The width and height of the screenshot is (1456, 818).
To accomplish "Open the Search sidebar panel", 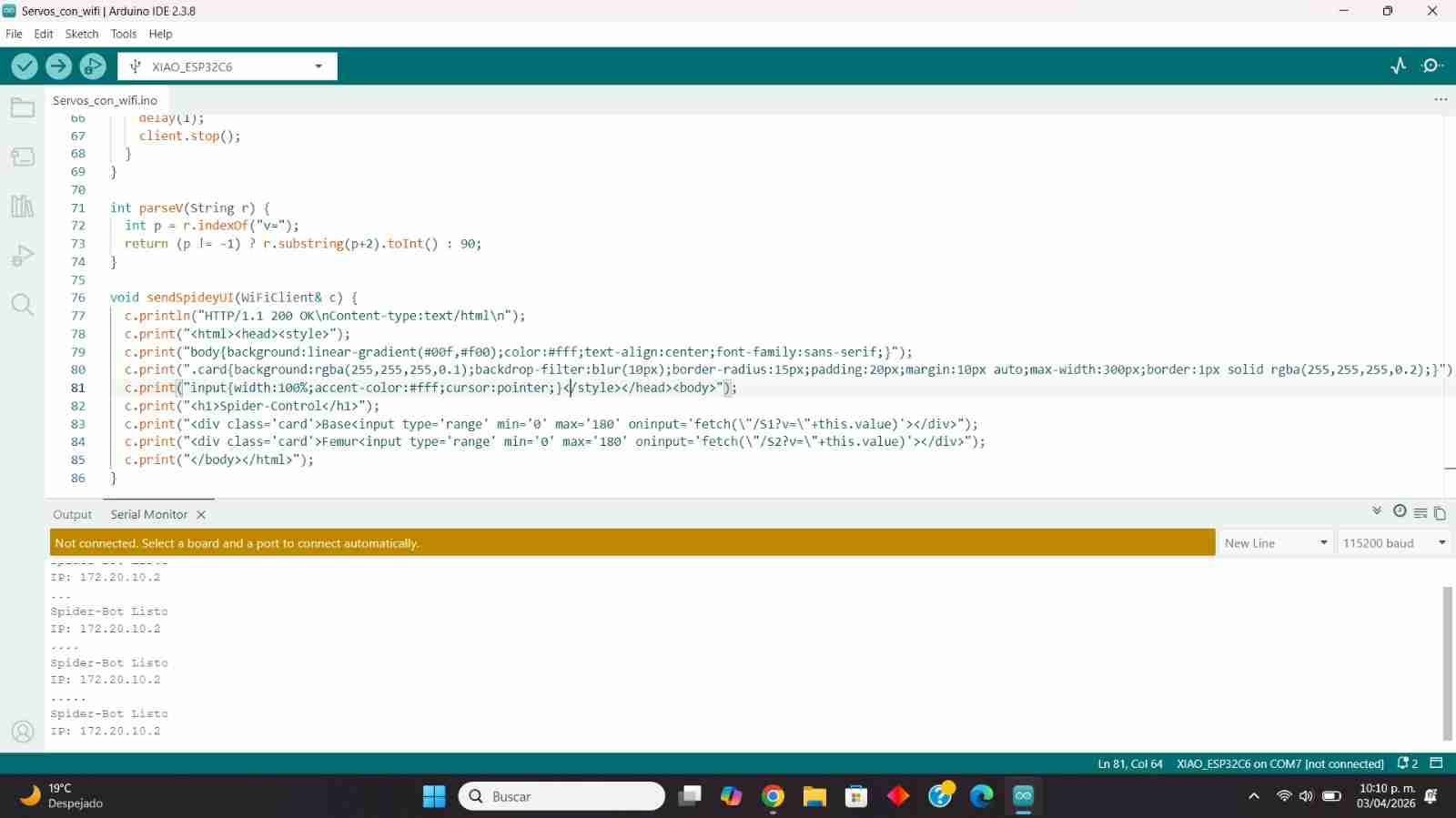I will 23,305.
